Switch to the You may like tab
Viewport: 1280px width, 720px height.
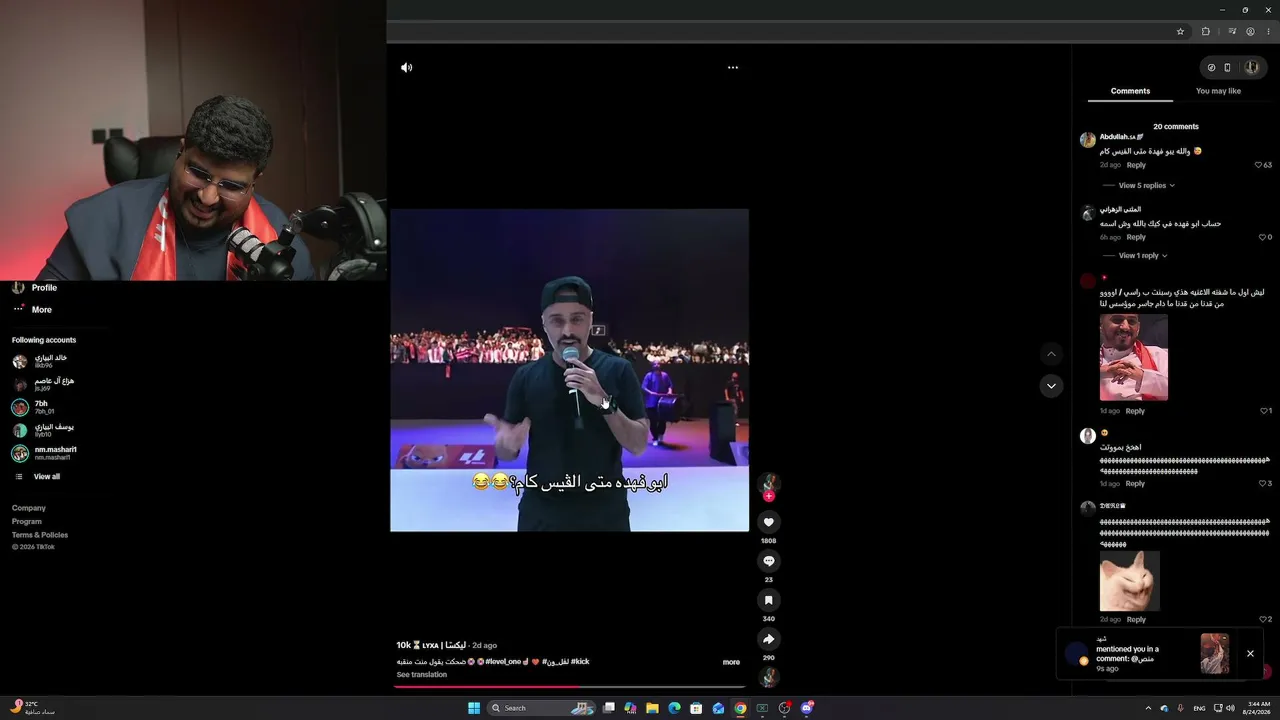tap(1218, 91)
